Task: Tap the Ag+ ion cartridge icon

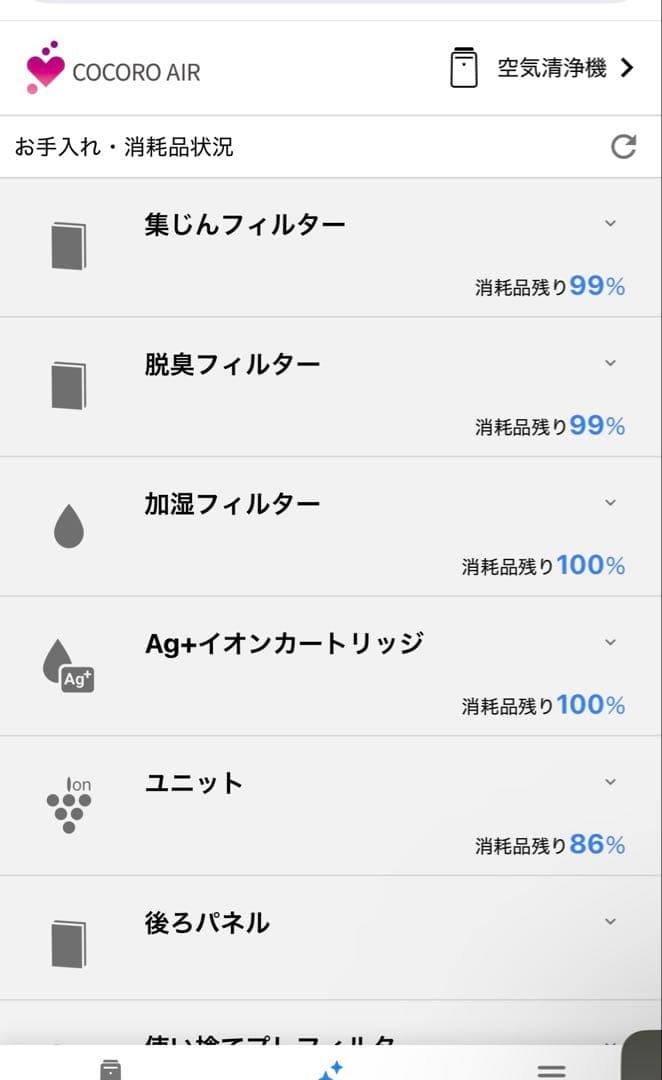Action: (68, 666)
